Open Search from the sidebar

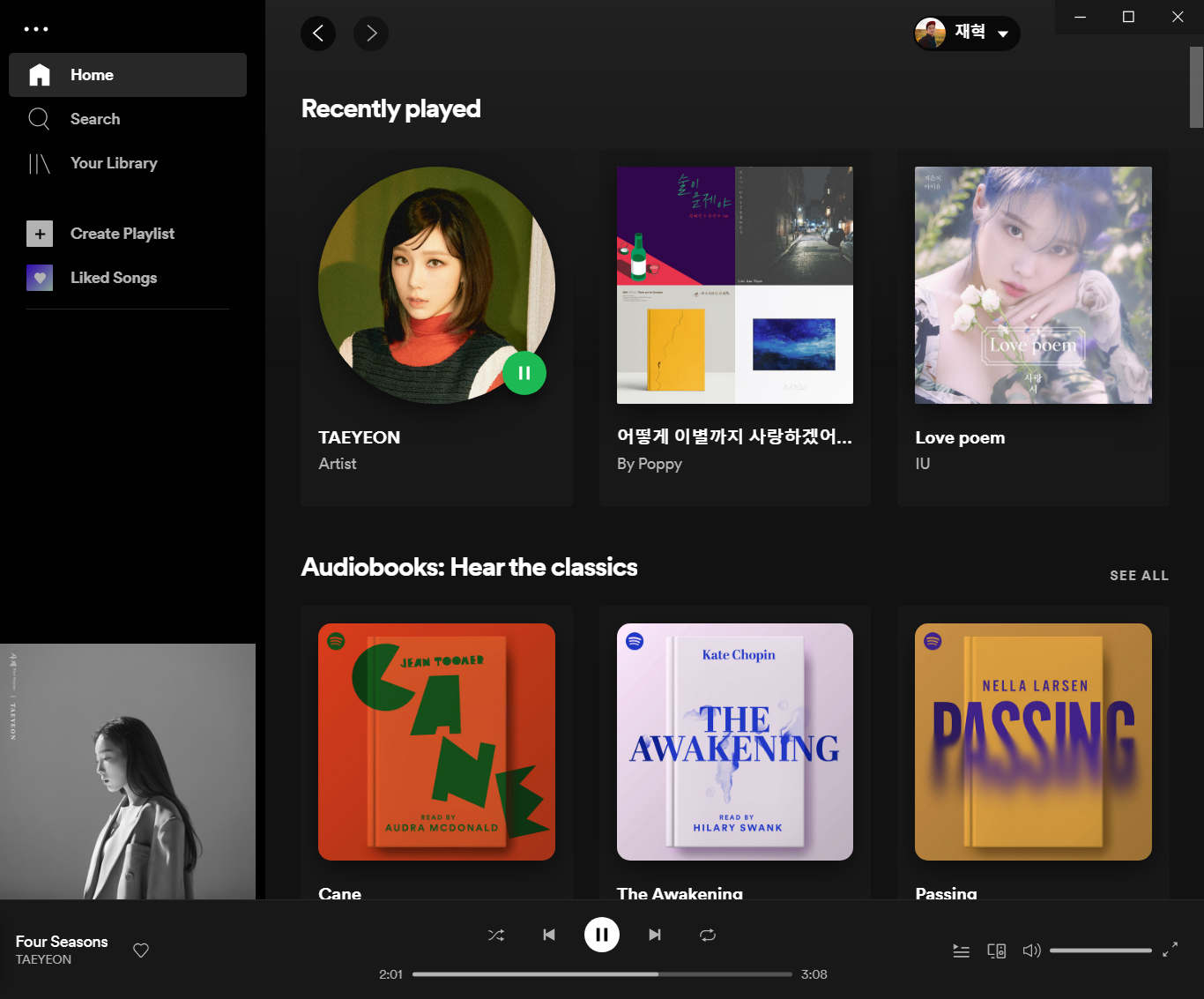click(128, 119)
